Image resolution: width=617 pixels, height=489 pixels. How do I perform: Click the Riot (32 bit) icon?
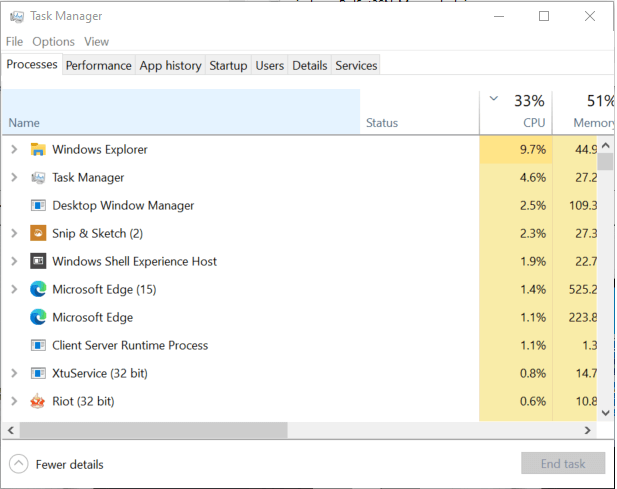coord(38,401)
